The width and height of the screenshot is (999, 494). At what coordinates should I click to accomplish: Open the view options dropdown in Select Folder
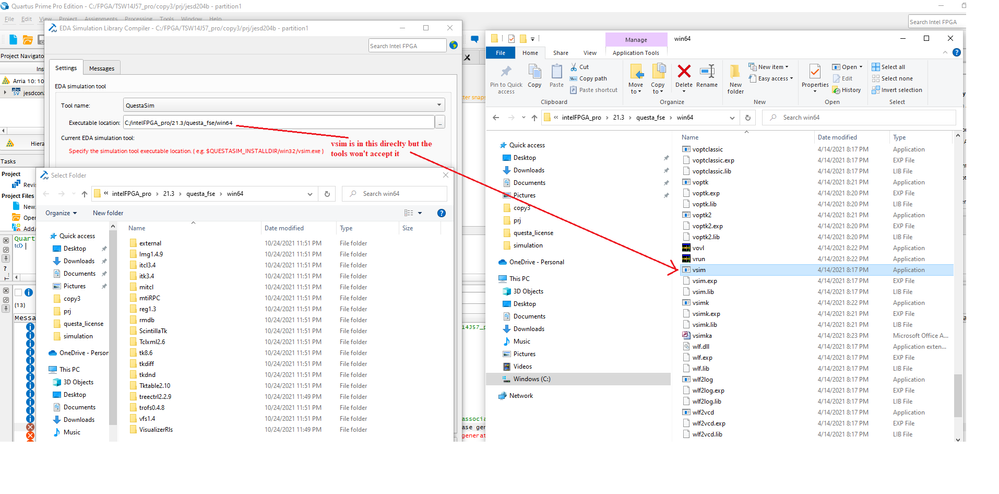(420, 213)
